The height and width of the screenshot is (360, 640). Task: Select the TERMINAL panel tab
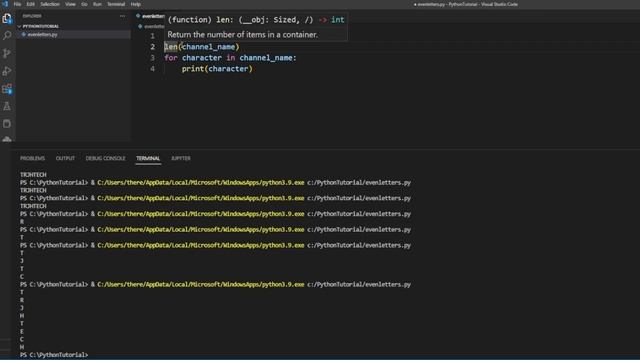148,158
